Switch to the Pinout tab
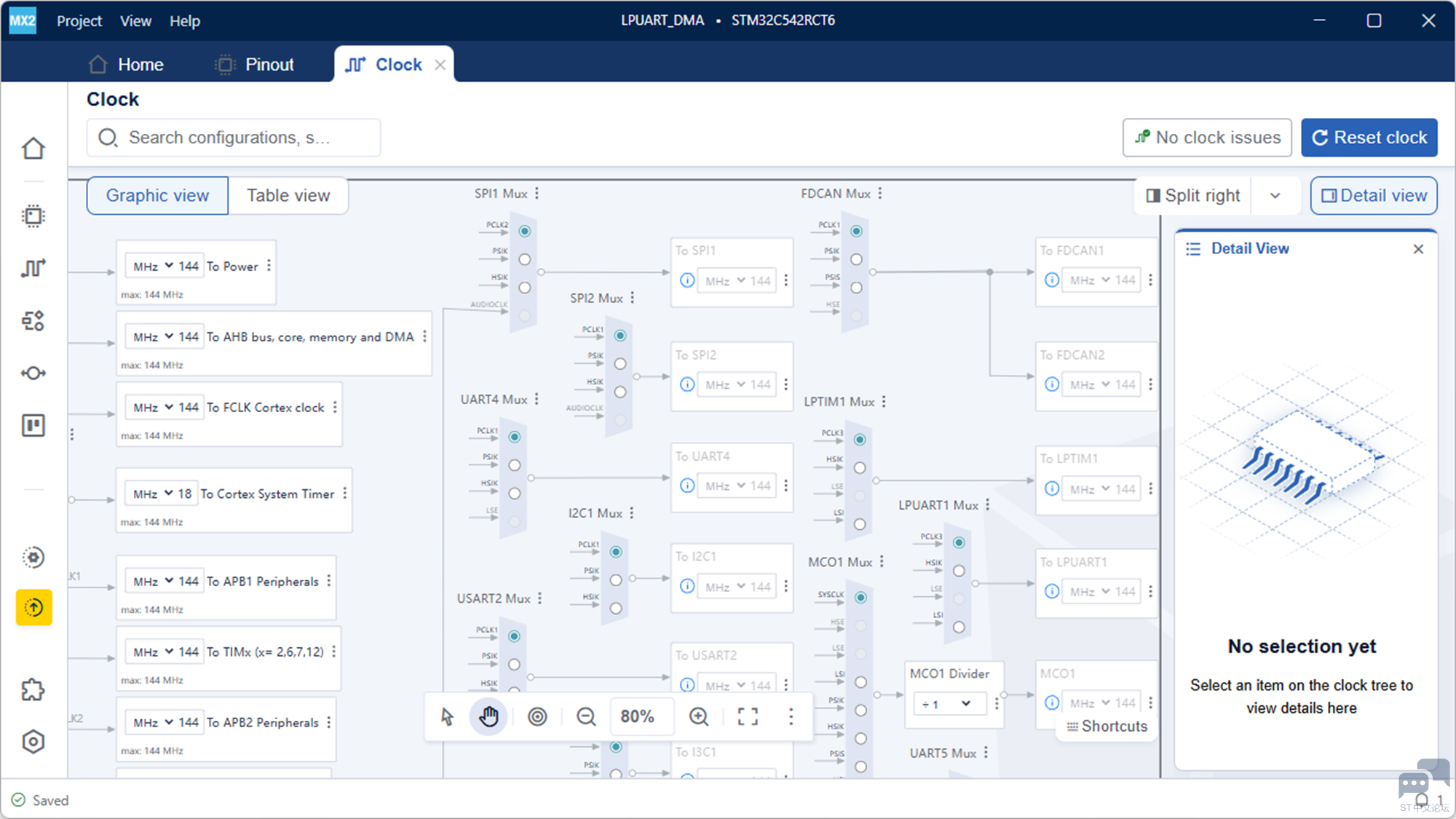 pos(256,64)
